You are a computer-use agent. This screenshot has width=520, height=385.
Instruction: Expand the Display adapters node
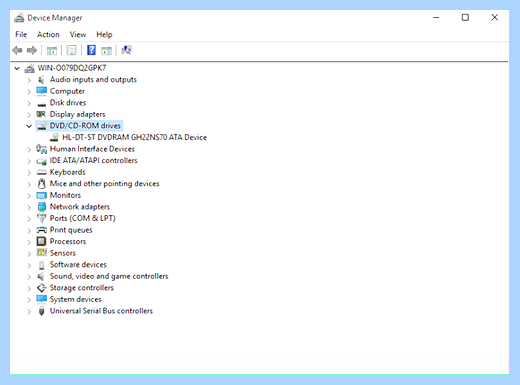[29, 115]
